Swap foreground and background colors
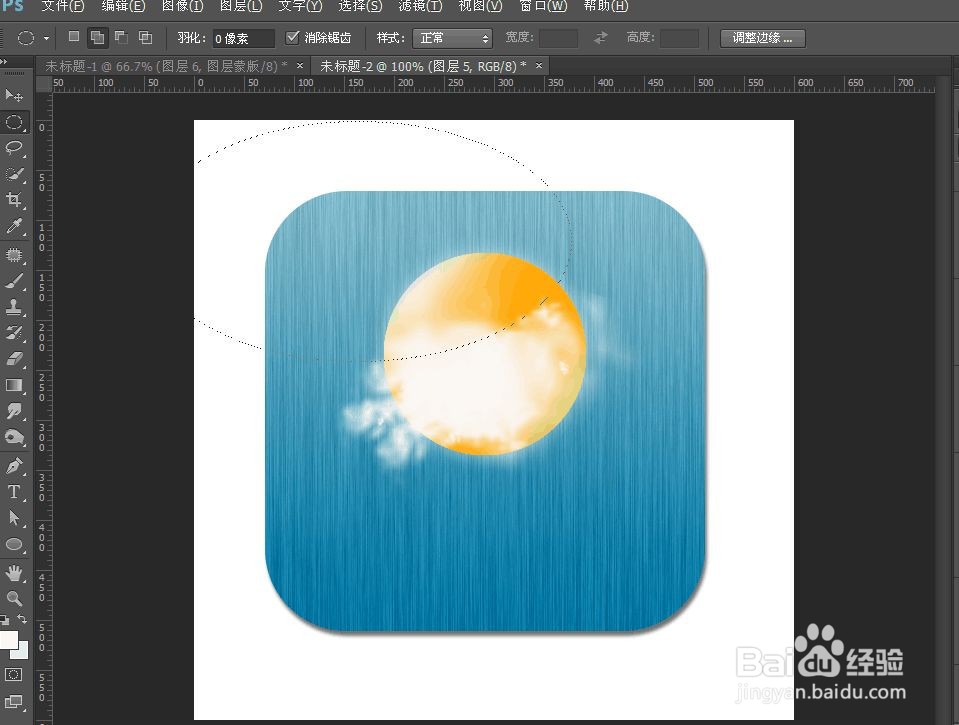Screen dimensions: 959x725 tap(22, 619)
